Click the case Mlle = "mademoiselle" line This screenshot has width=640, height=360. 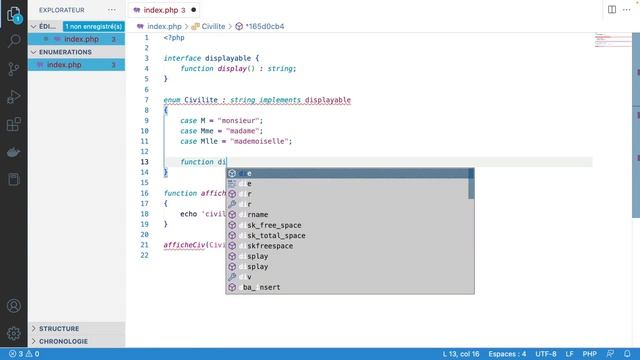coord(236,141)
